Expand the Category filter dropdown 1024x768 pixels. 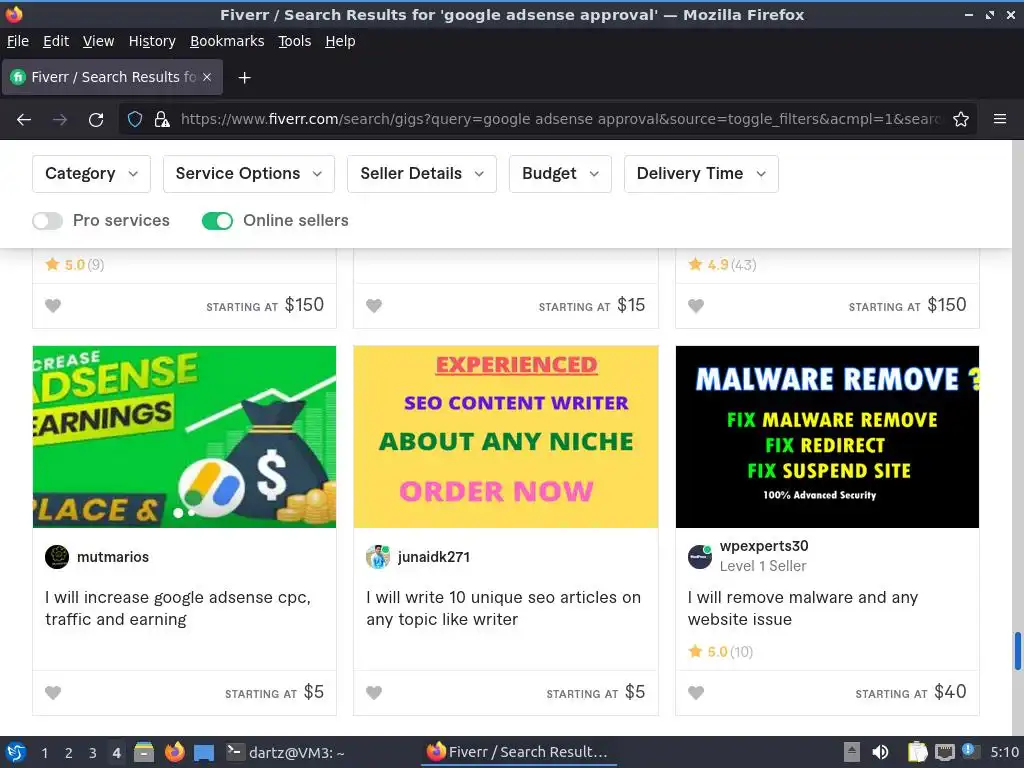(91, 174)
